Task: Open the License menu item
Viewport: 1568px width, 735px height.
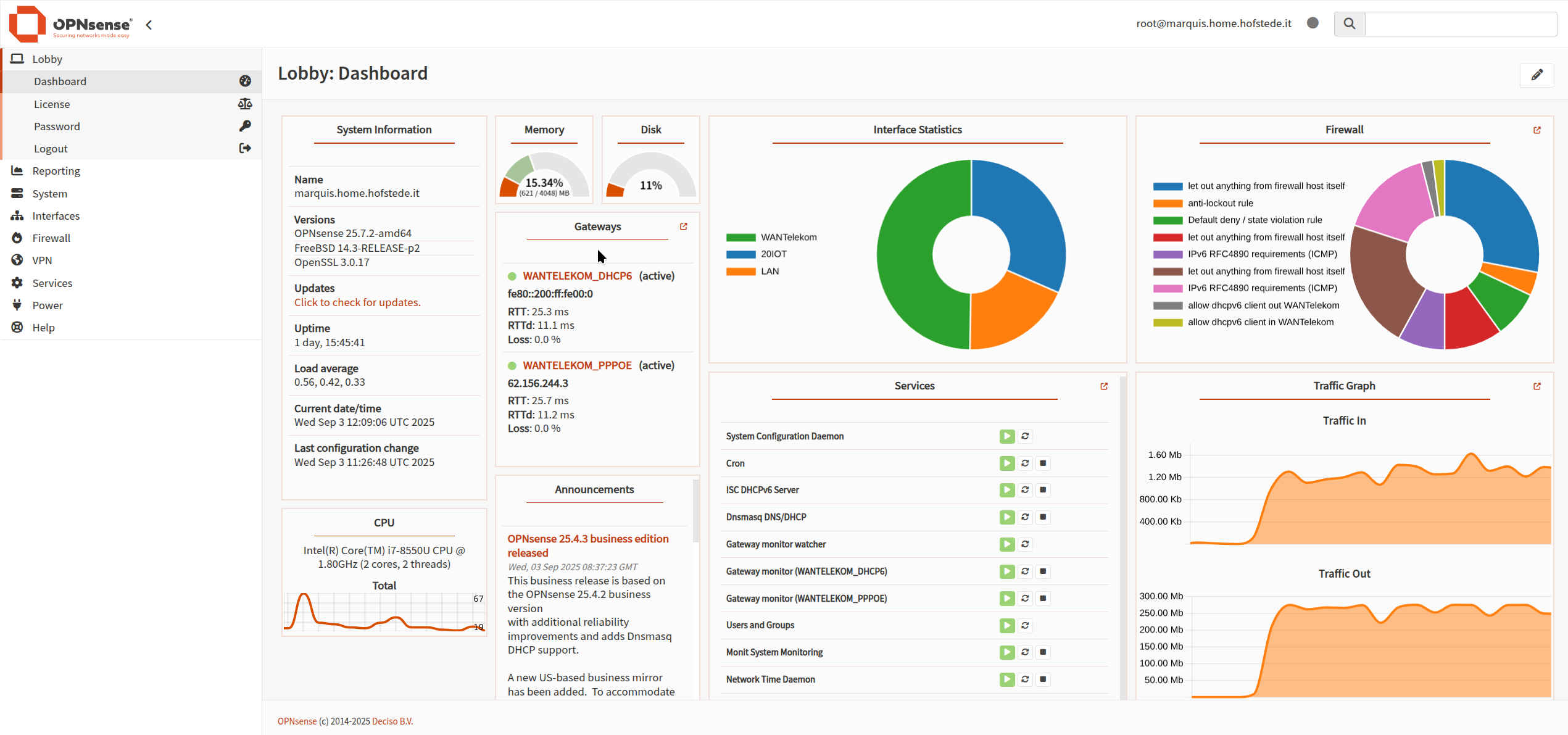Action: click(x=52, y=104)
